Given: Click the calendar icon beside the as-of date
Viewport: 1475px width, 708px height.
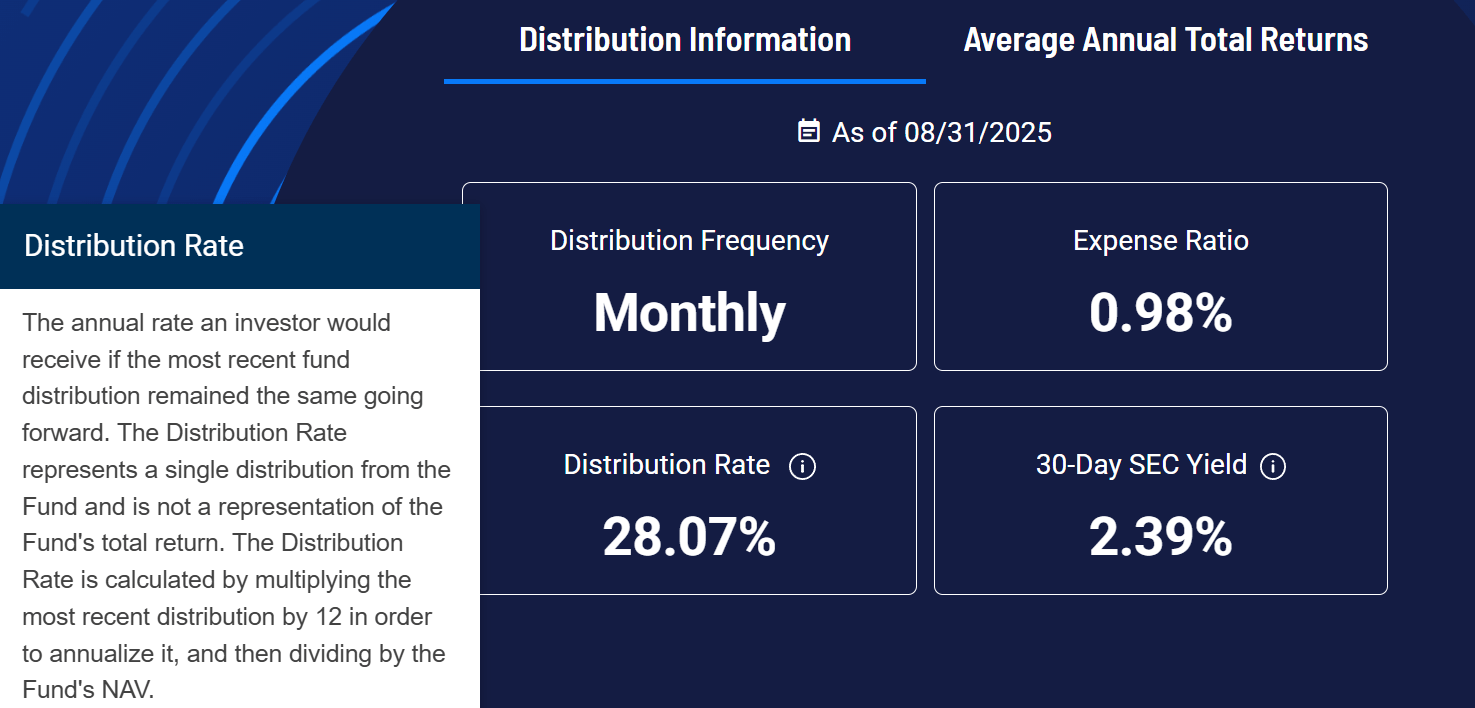Looking at the screenshot, I should (810, 130).
